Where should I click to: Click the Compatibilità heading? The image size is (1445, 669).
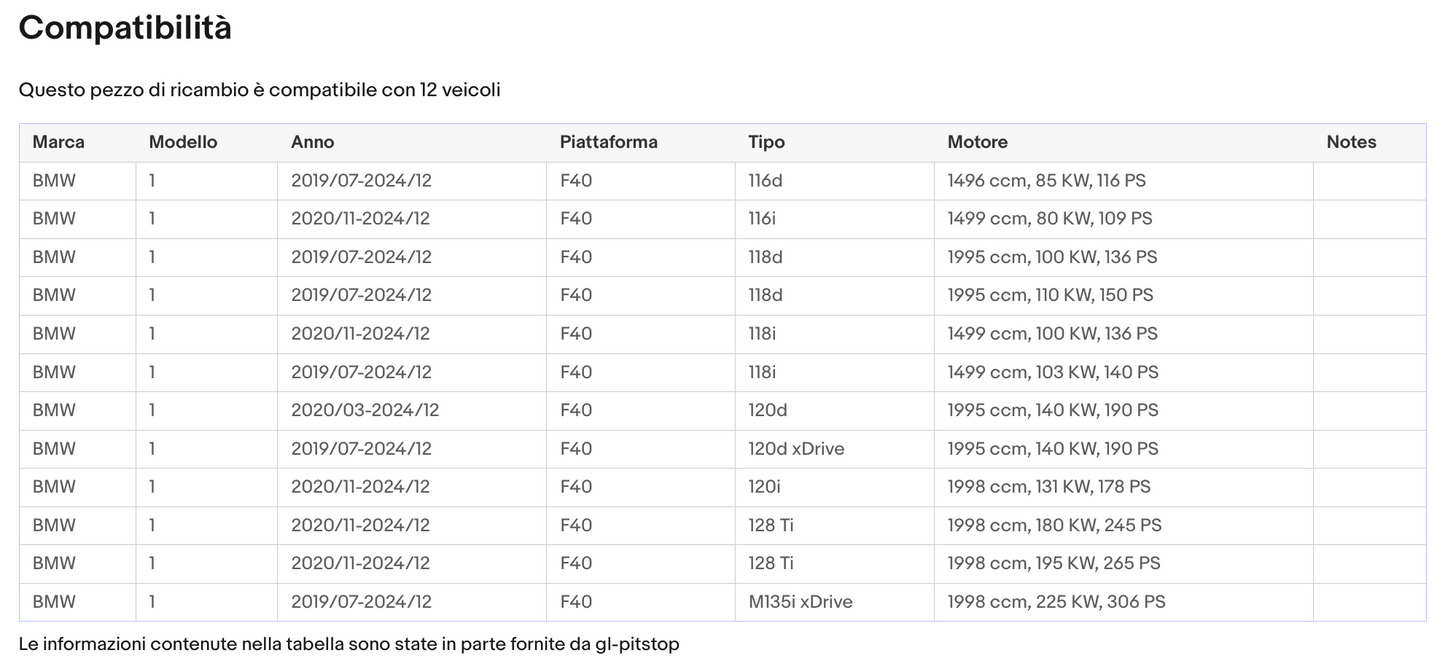[x=125, y=28]
